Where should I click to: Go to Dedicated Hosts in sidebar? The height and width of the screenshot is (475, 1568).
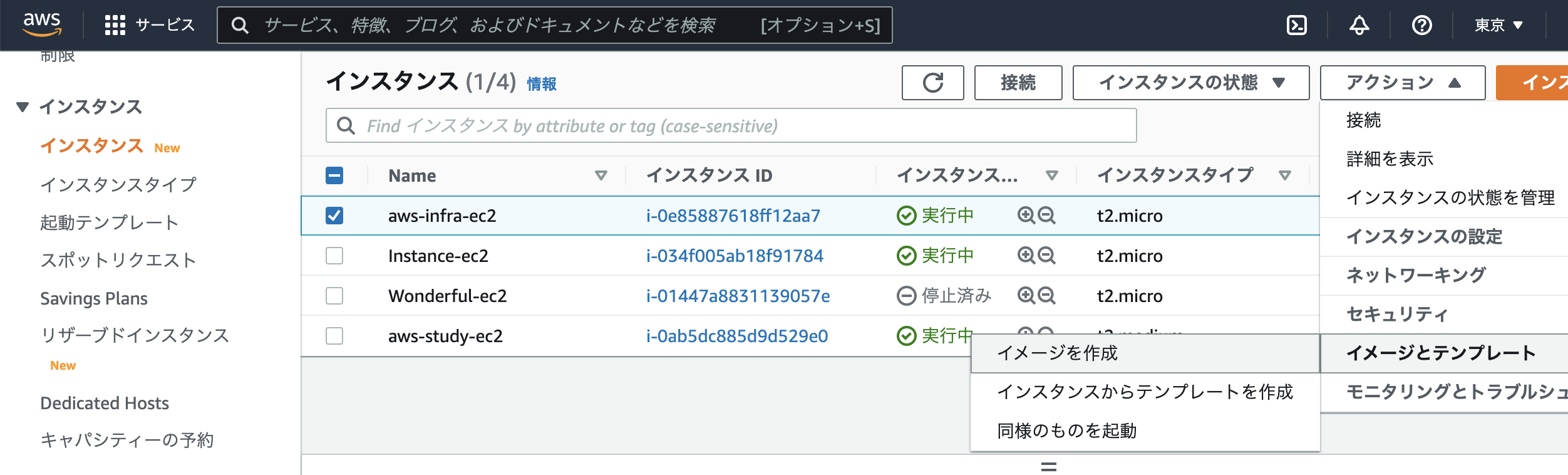(x=105, y=403)
